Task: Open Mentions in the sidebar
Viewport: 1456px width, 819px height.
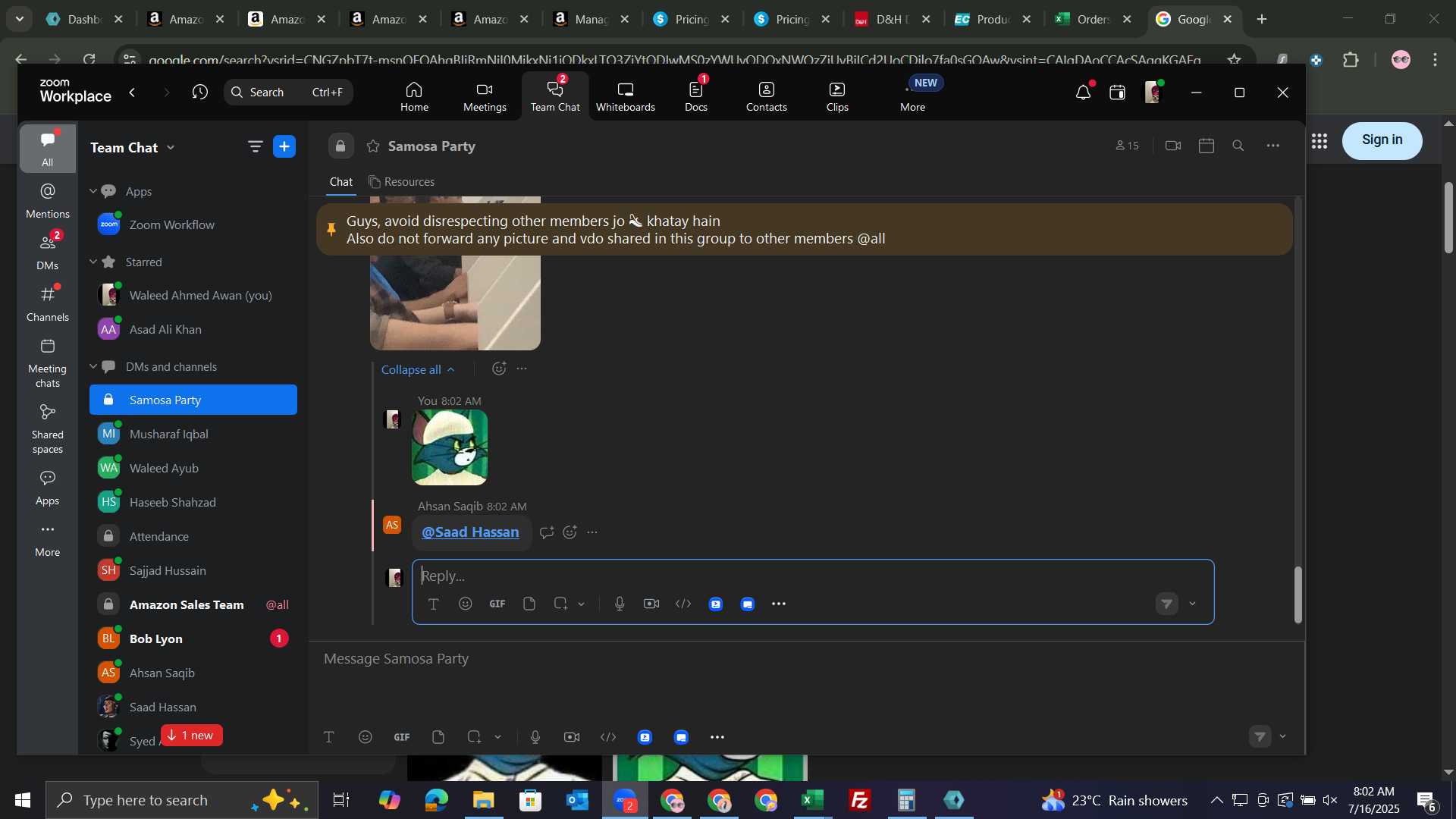Action: (x=47, y=201)
